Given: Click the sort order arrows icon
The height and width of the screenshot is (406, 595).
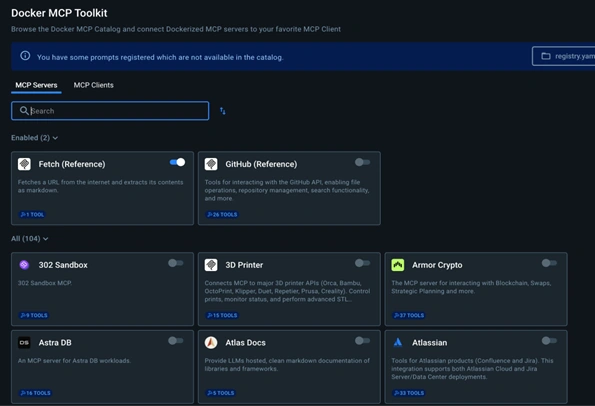Looking at the screenshot, I should (x=223, y=111).
